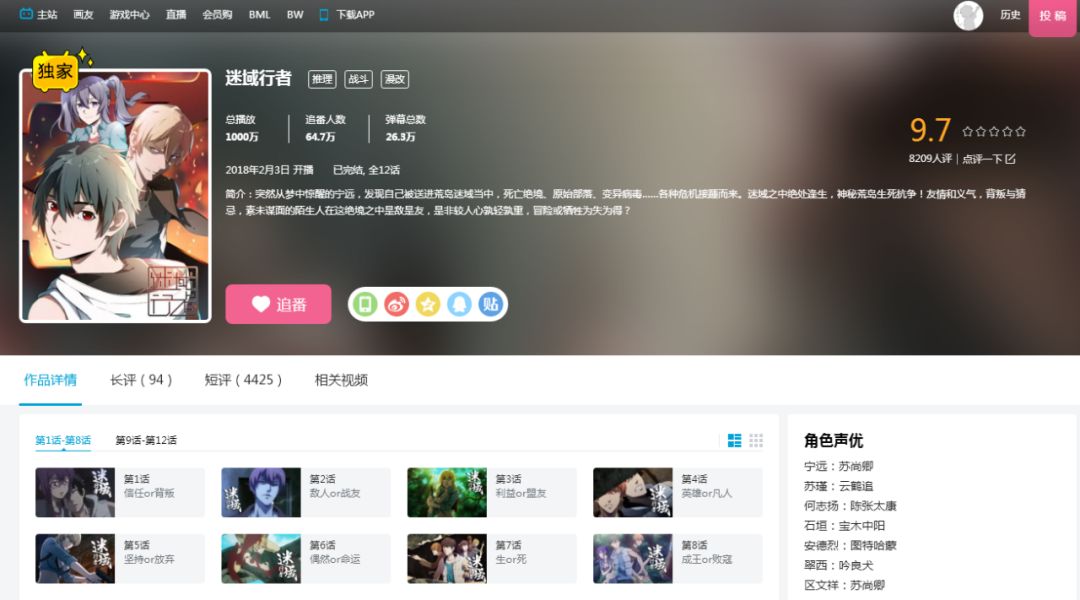Open 游戏中心 in the top navigation

click(129, 14)
